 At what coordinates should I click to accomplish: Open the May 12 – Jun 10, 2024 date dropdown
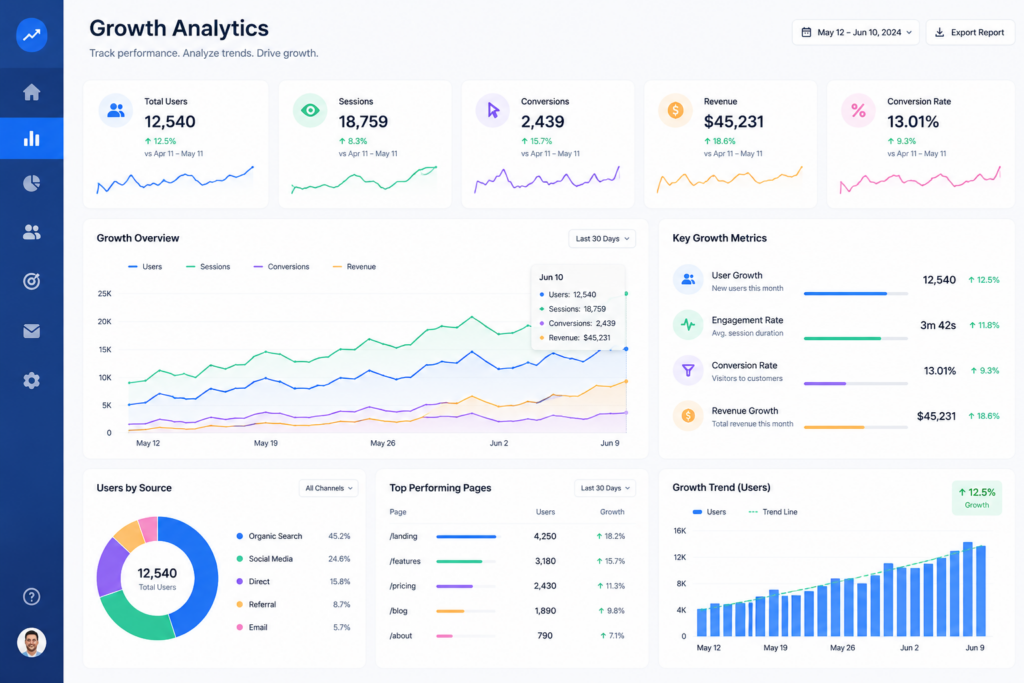click(856, 32)
